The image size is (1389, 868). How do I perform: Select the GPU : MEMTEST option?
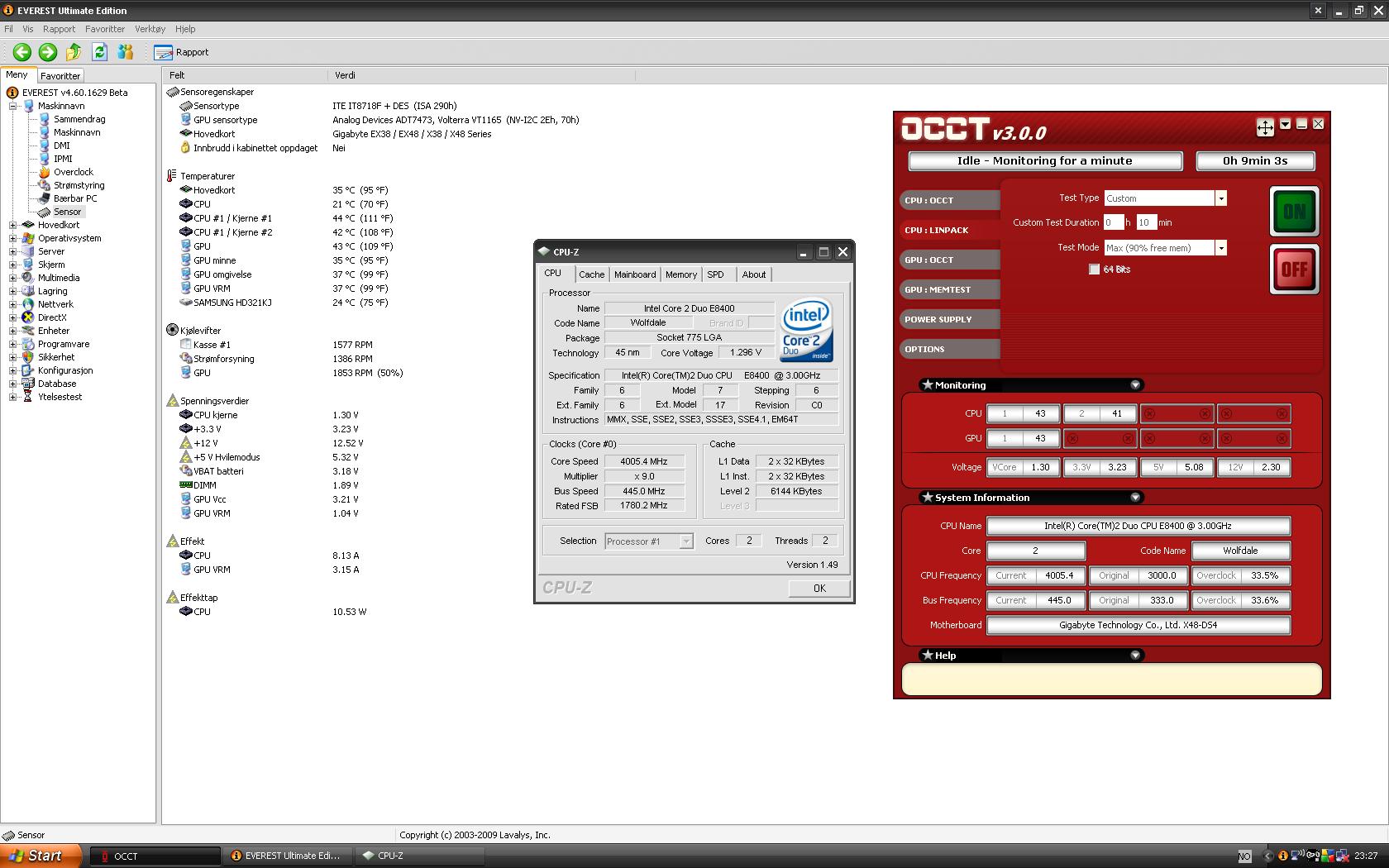[x=949, y=289]
